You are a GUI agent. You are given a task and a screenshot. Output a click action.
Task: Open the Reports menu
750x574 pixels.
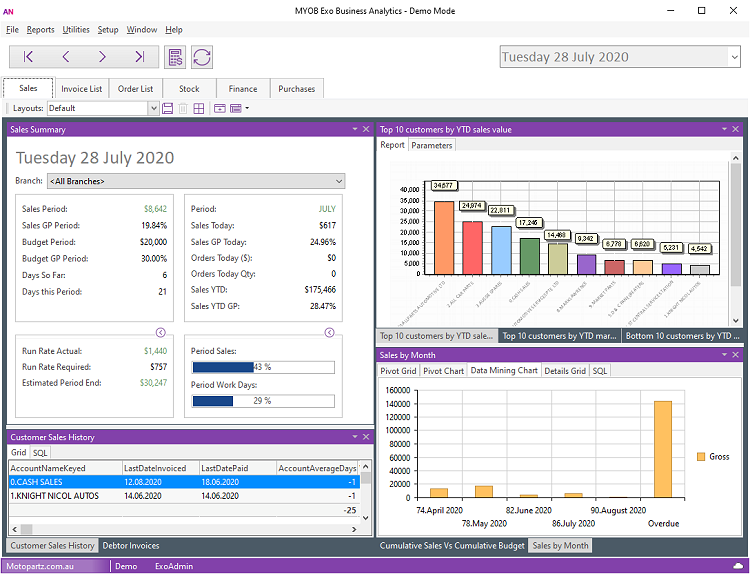(40, 30)
